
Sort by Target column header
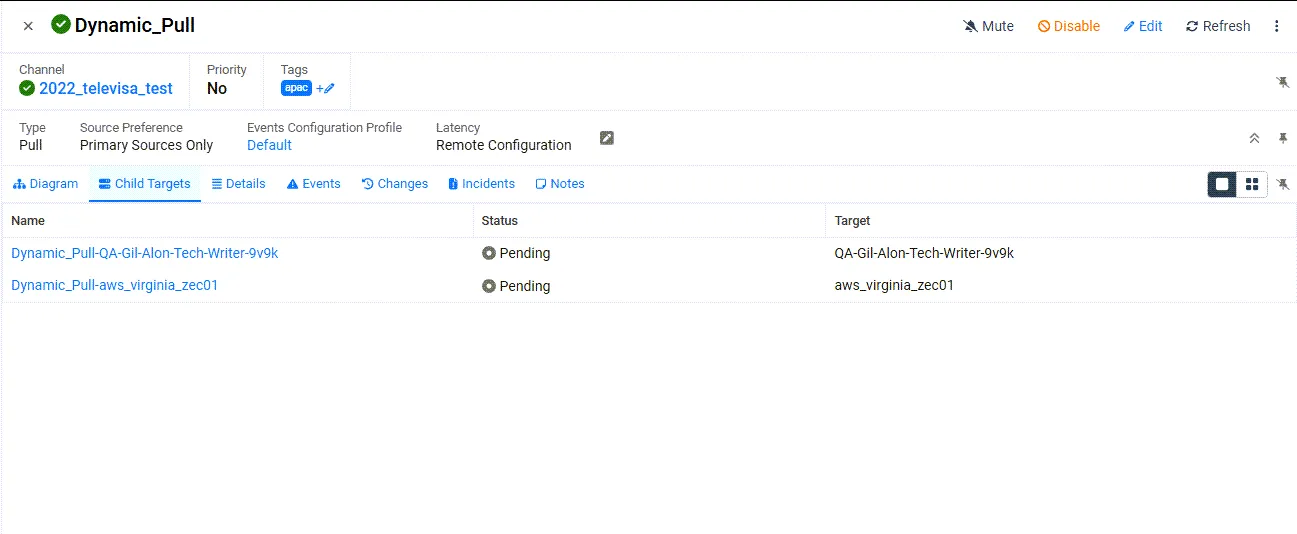pyautogui.click(x=853, y=221)
